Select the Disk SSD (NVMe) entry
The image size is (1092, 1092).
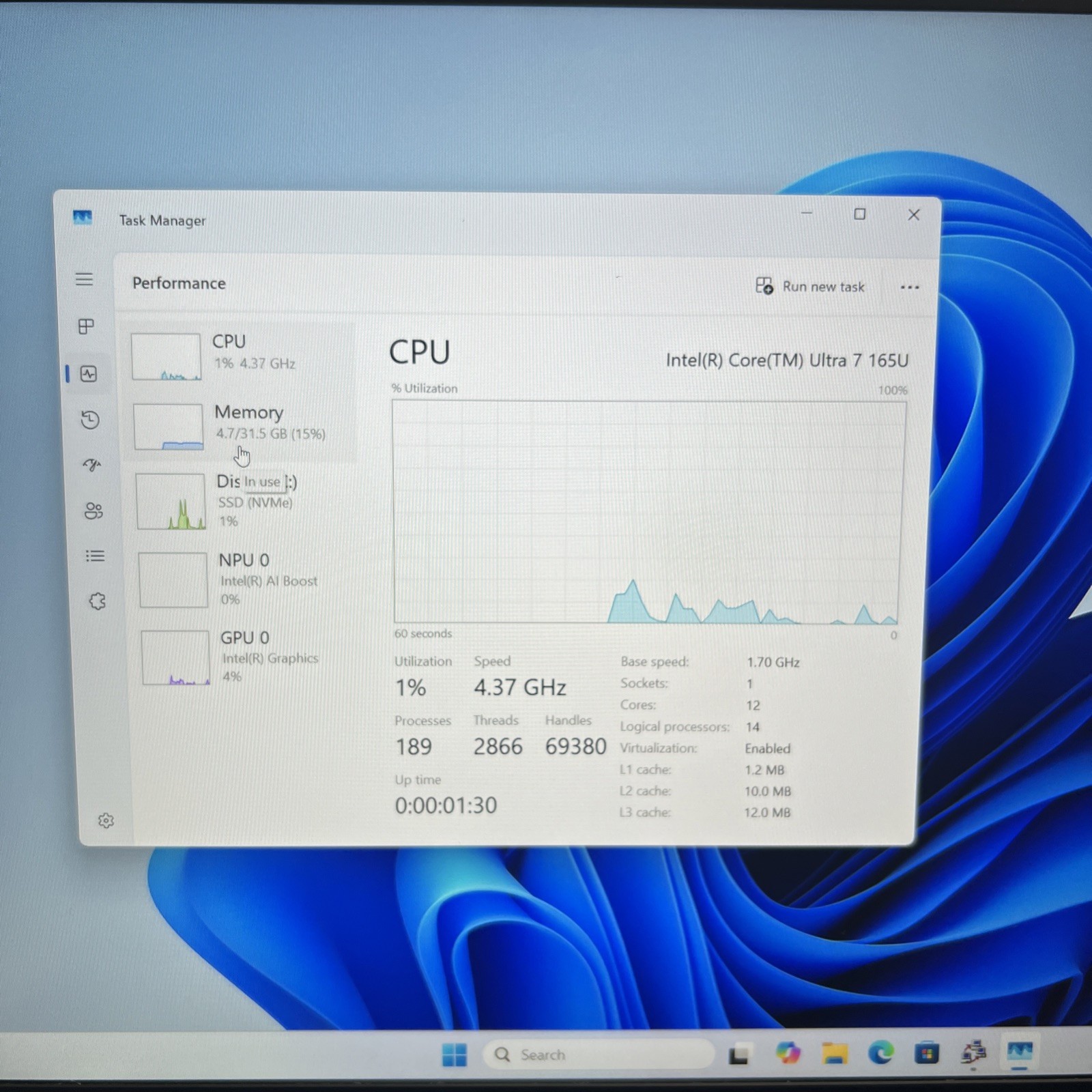click(242, 502)
